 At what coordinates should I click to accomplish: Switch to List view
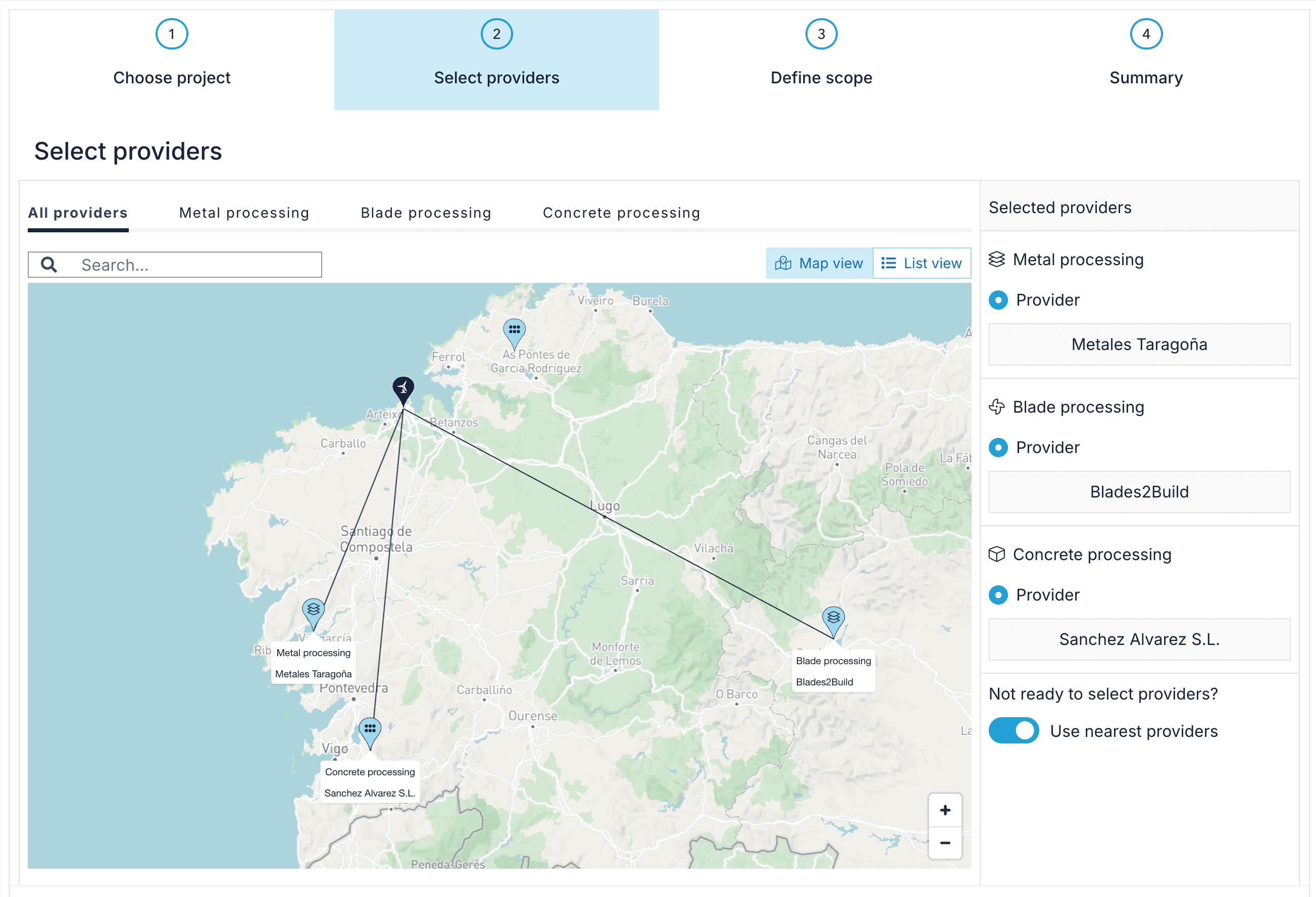pyautogui.click(x=921, y=263)
